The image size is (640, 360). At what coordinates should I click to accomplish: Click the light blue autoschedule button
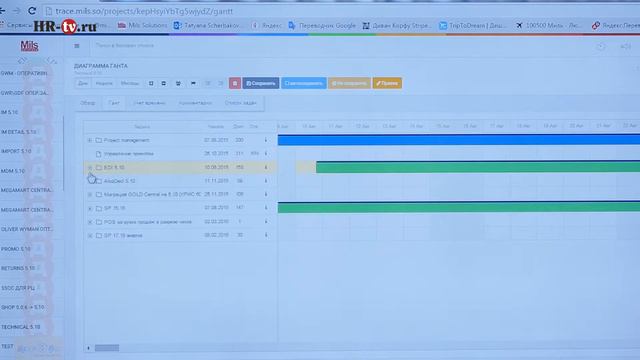pos(304,83)
